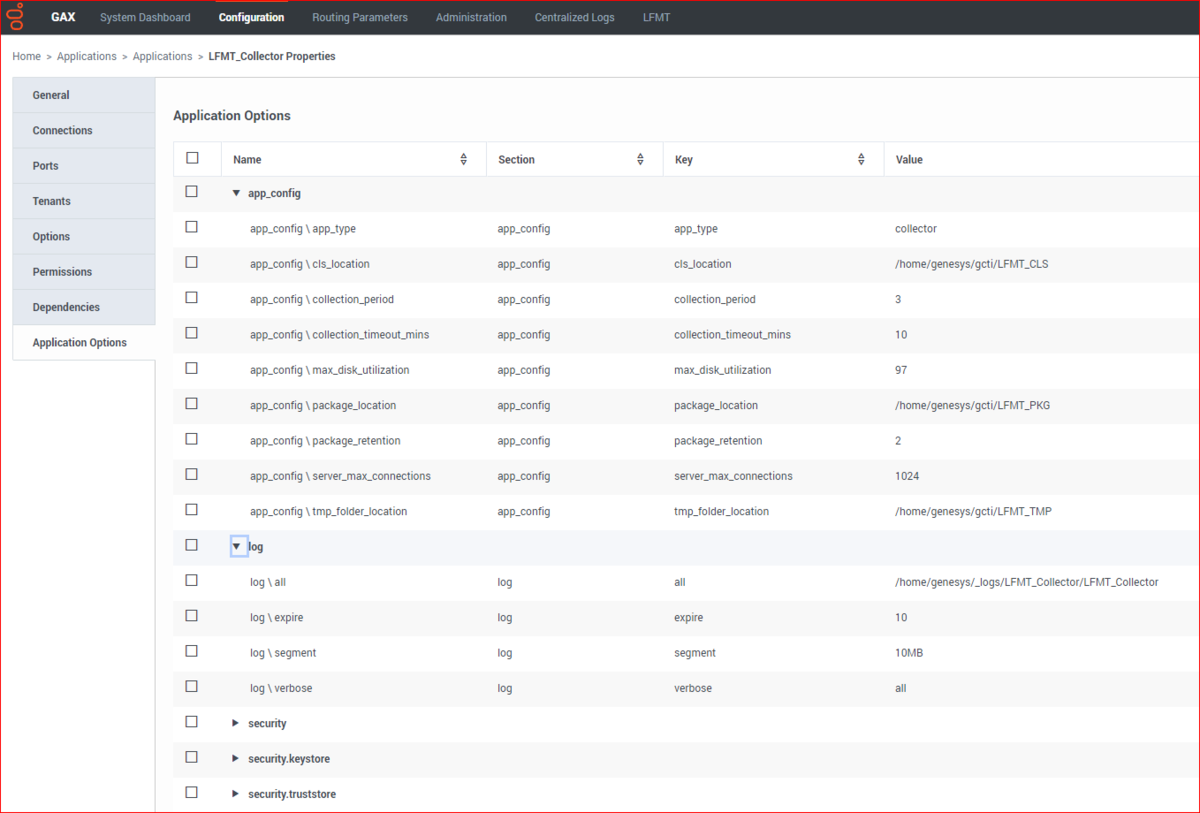Expand the security section
Viewport: 1200px width, 813px height.
(x=236, y=723)
